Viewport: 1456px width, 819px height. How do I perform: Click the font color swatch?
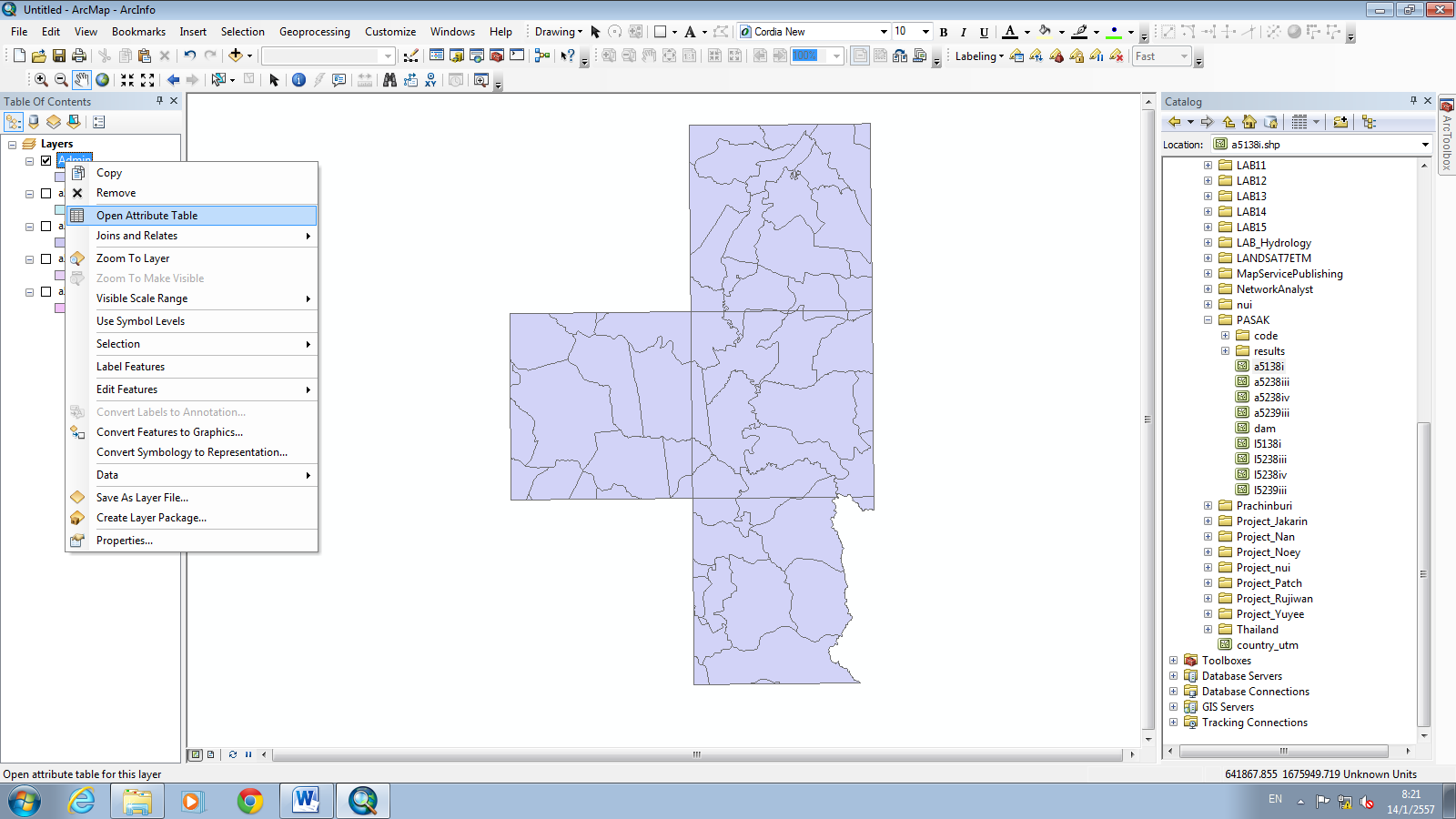tap(1010, 32)
